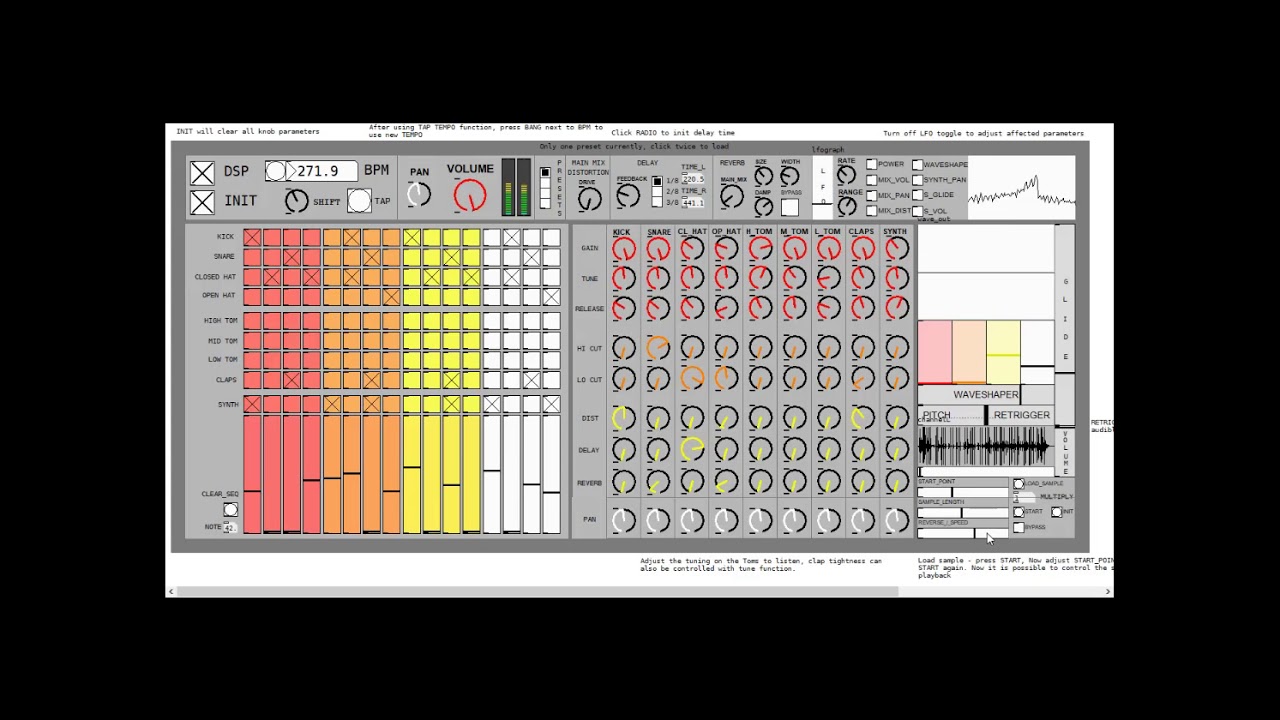Image resolution: width=1280 pixels, height=720 pixels.
Task: Adjust the SNARE hi cut knob
Action: (658, 348)
